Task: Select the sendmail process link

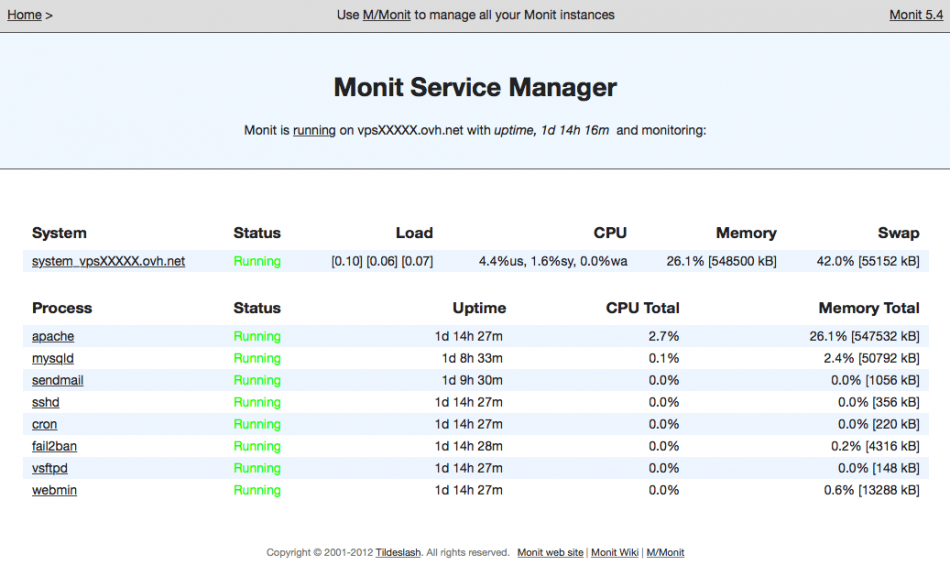Action: coord(59,380)
